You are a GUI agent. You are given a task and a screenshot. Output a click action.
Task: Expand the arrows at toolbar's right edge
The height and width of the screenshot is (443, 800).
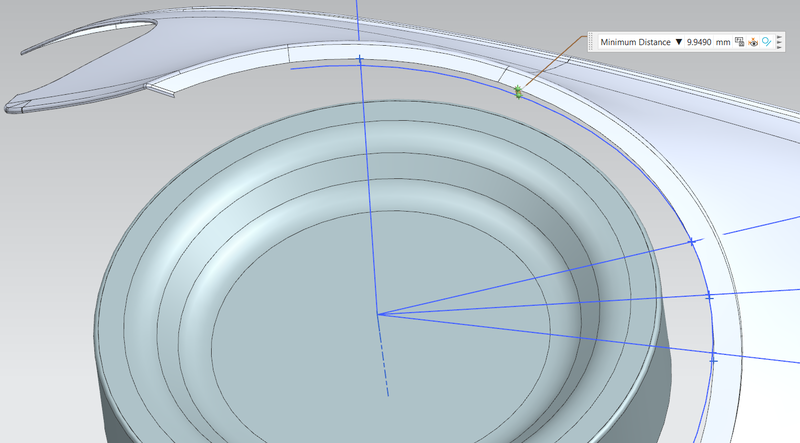coord(778,43)
